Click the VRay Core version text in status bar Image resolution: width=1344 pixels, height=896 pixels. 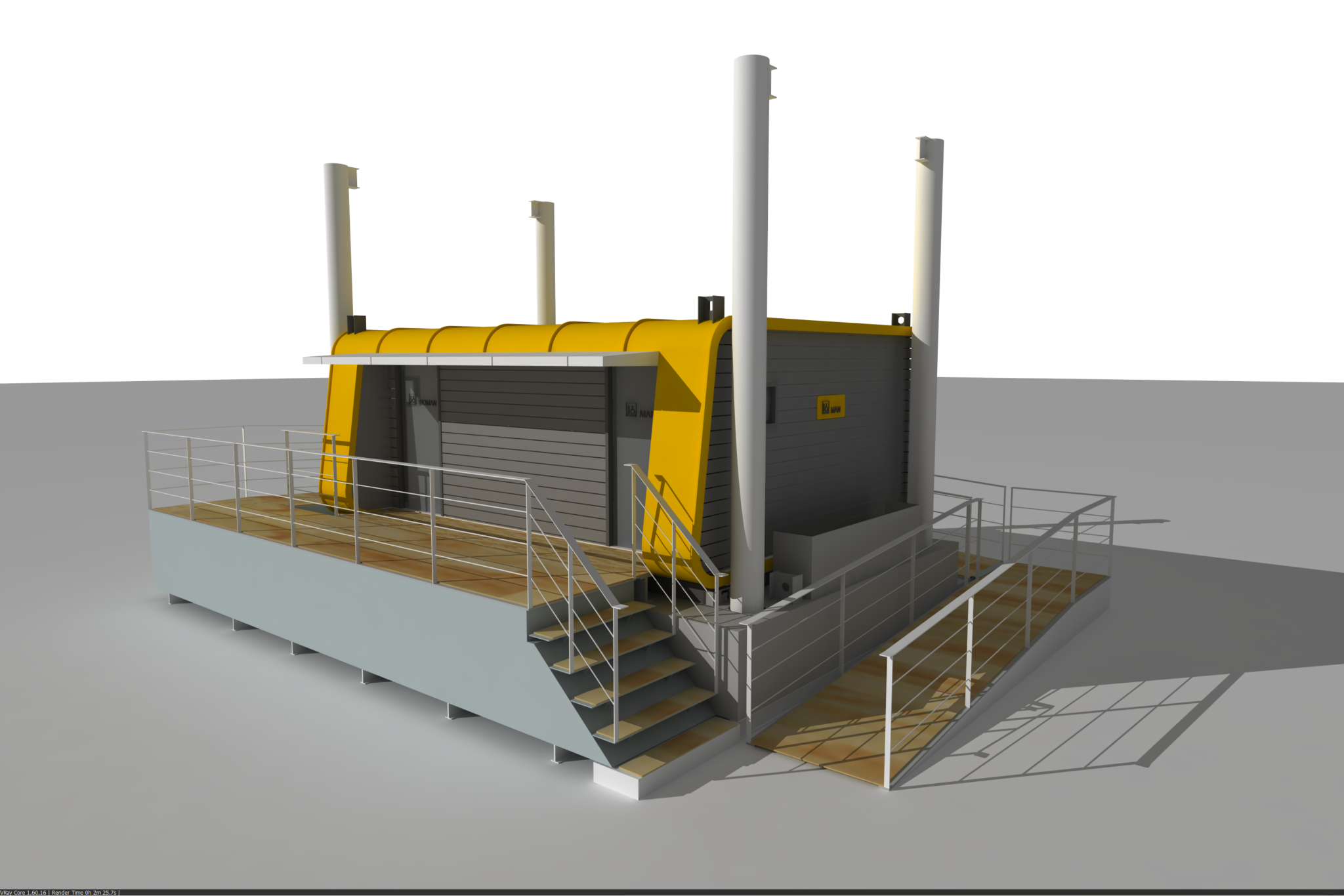tap(24, 893)
